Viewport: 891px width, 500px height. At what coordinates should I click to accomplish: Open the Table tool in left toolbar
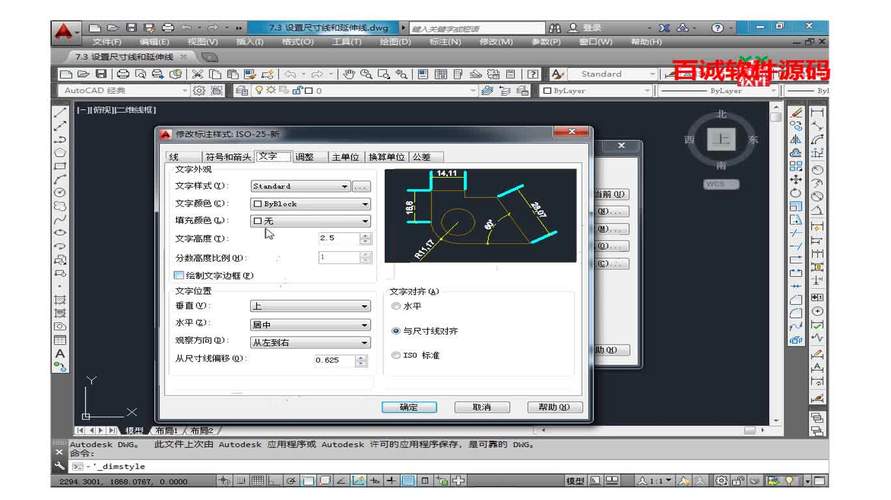pyautogui.click(x=60, y=340)
